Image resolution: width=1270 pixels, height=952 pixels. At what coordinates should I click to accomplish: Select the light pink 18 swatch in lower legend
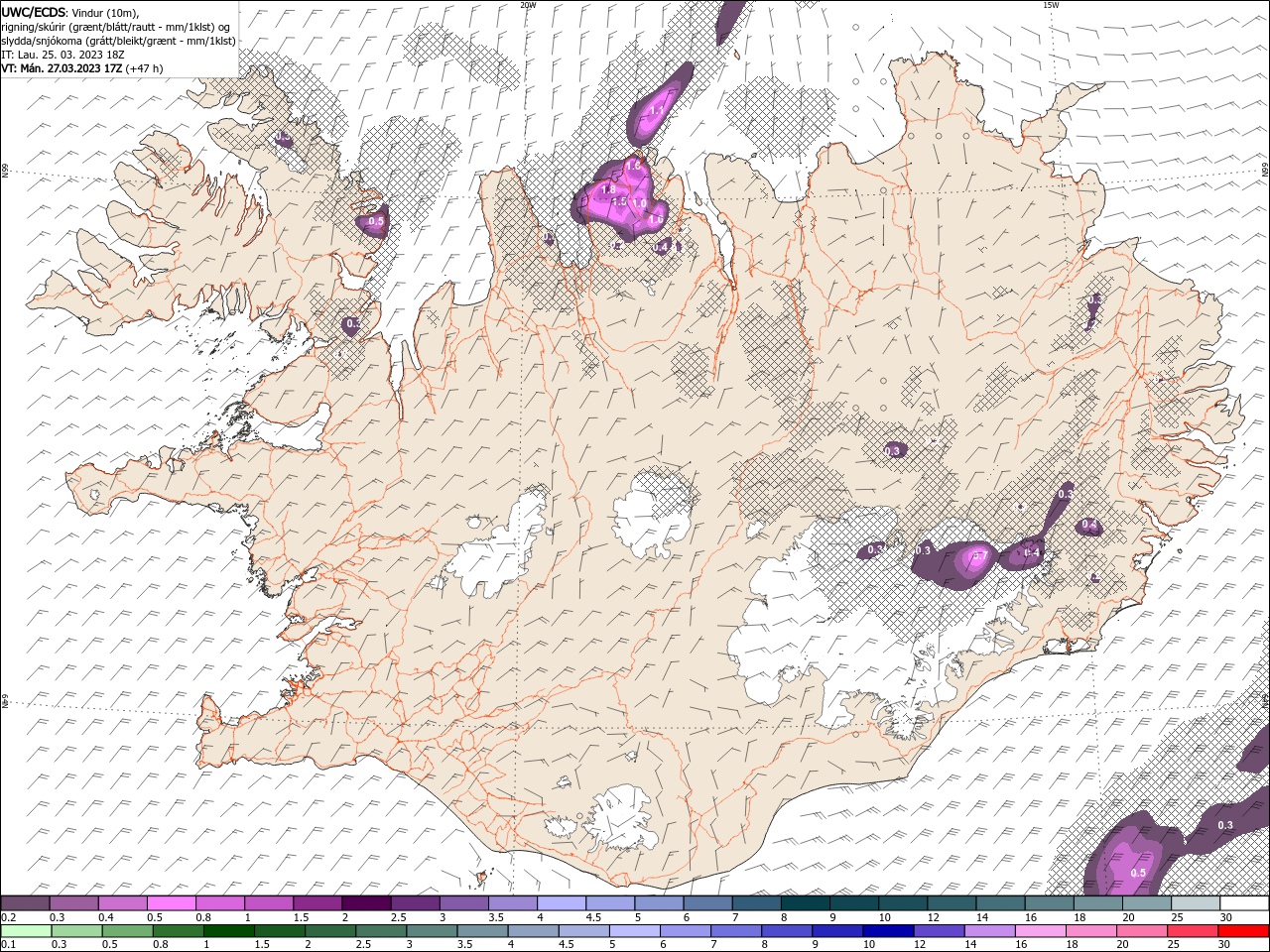click(1090, 931)
